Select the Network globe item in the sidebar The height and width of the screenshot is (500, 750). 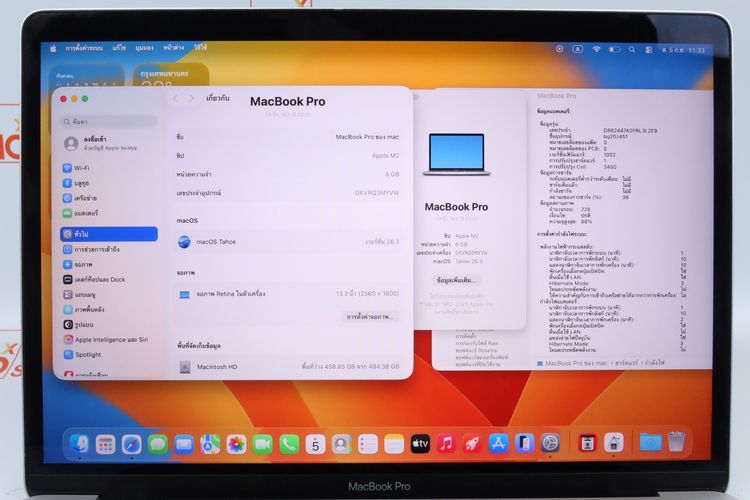click(80, 198)
